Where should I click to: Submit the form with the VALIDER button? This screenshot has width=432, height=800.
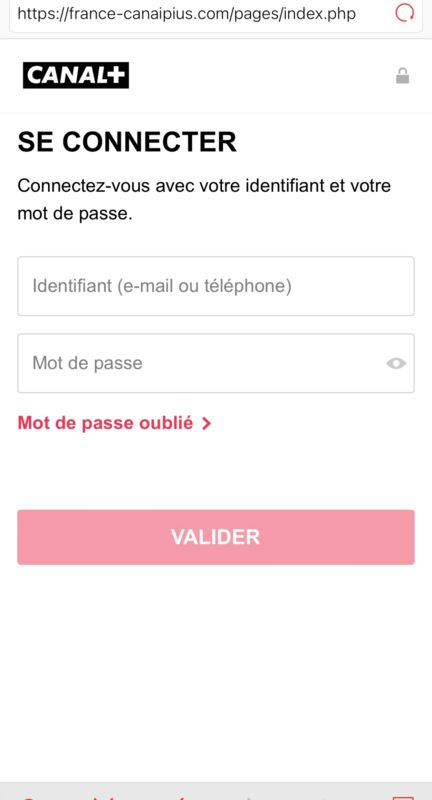(216, 537)
